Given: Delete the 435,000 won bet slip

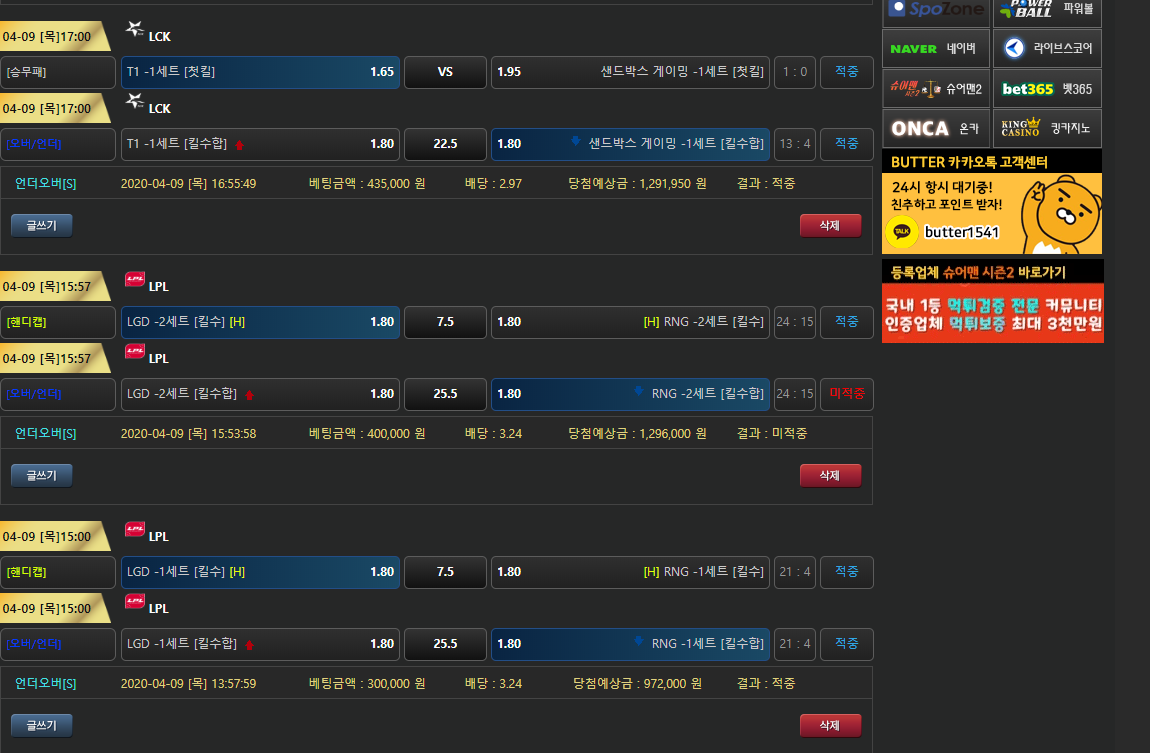Looking at the screenshot, I should pyautogui.click(x=830, y=225).
